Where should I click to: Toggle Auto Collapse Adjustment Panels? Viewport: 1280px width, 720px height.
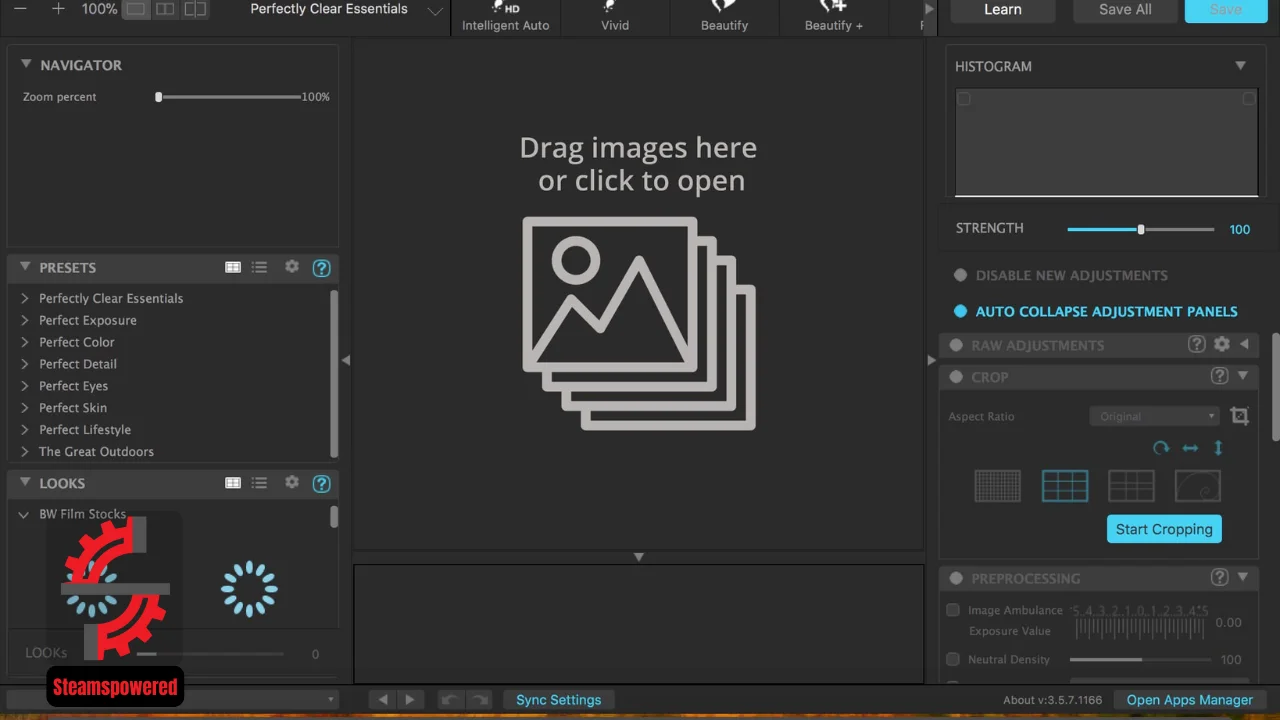coord(960,311)
